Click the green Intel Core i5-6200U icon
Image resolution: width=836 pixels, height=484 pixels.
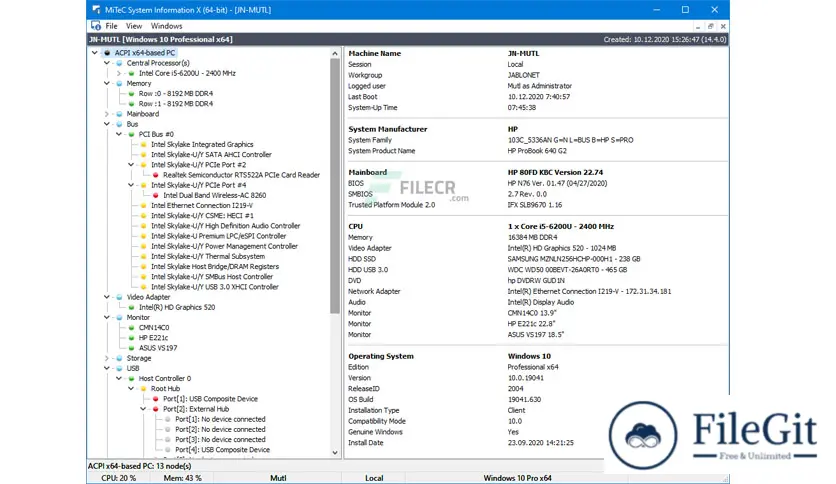point(132,73)
